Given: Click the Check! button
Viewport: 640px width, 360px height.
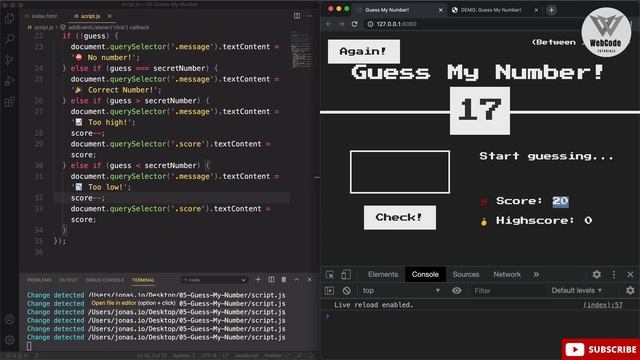Looking at the screenshot, I should pos(400,218).
